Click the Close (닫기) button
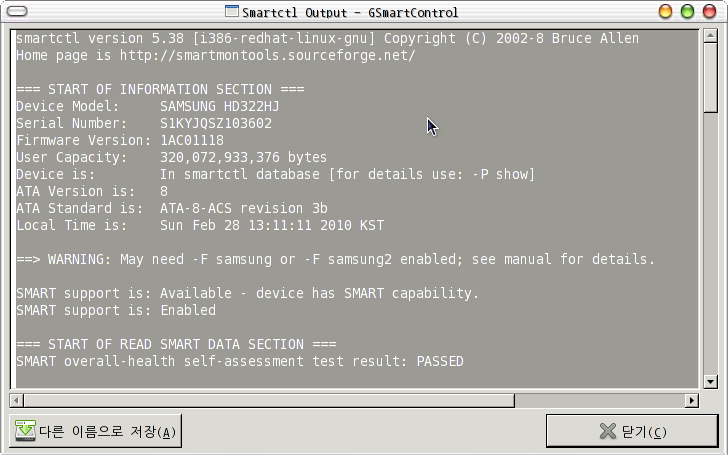The width and height of the screenshot is (728, 455). click(x=632, y=431)
